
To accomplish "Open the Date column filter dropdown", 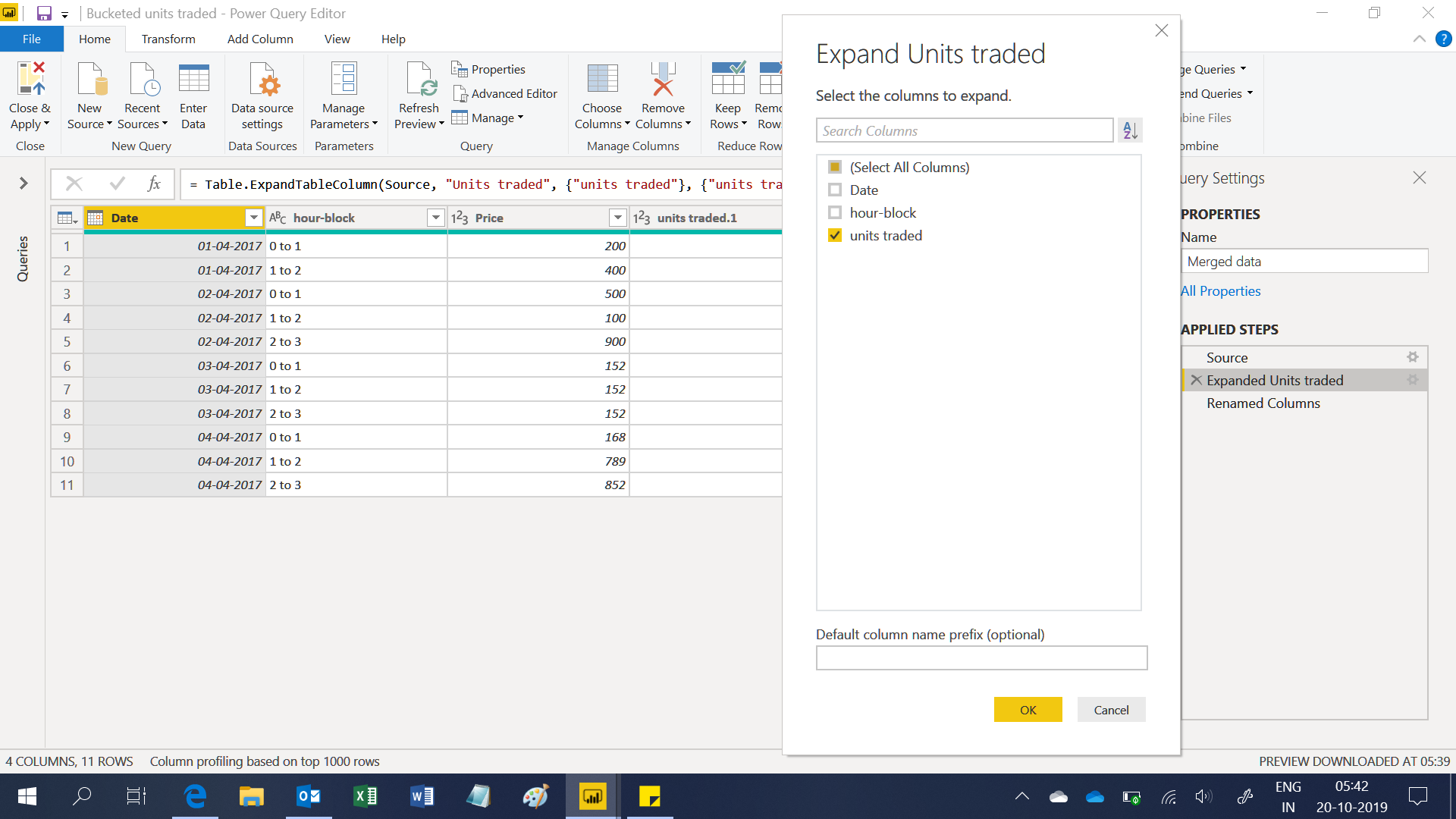I will pos(254,218).
